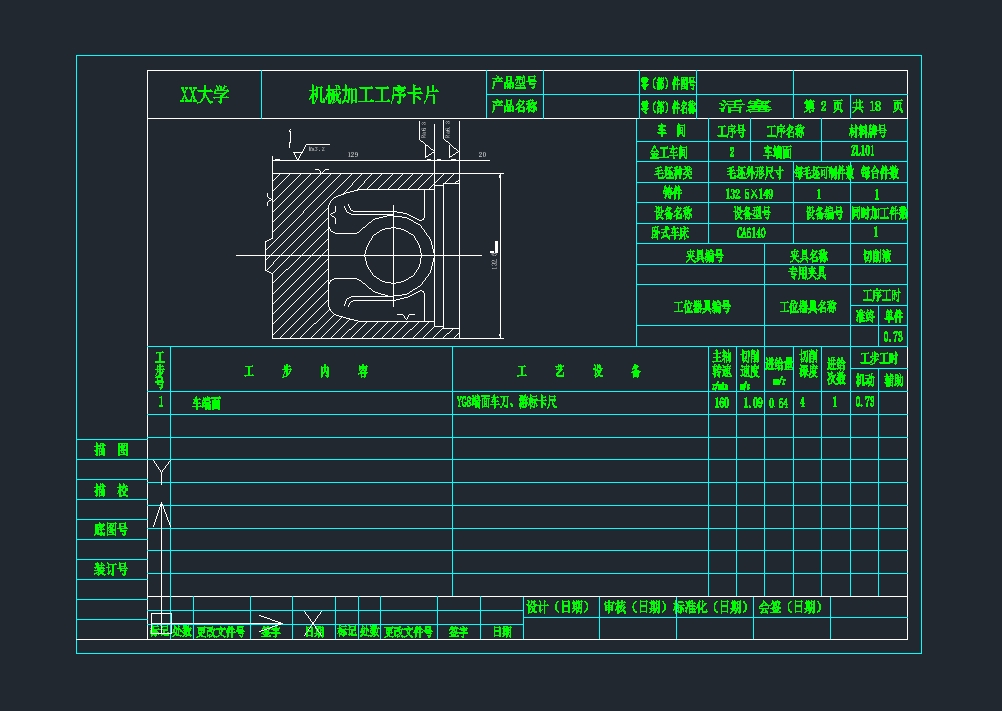Click the '产品型号' label

coord(514,82)
